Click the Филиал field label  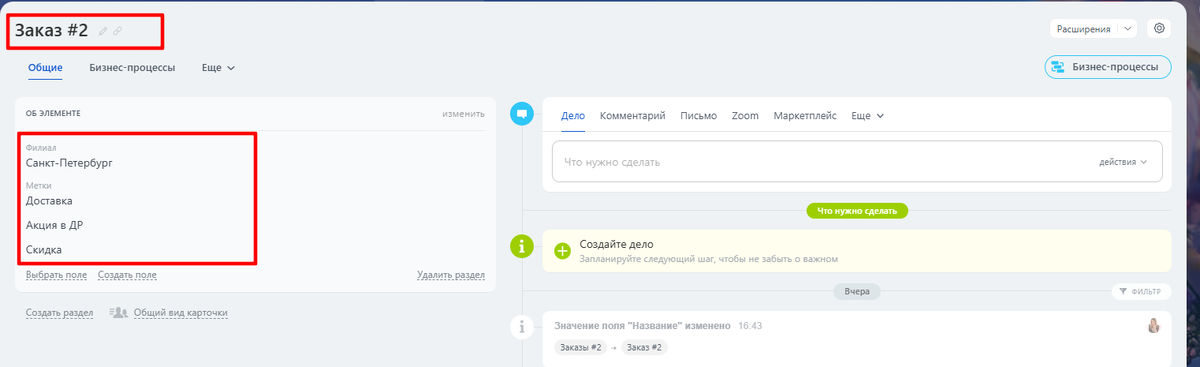[x=41, y=147]
